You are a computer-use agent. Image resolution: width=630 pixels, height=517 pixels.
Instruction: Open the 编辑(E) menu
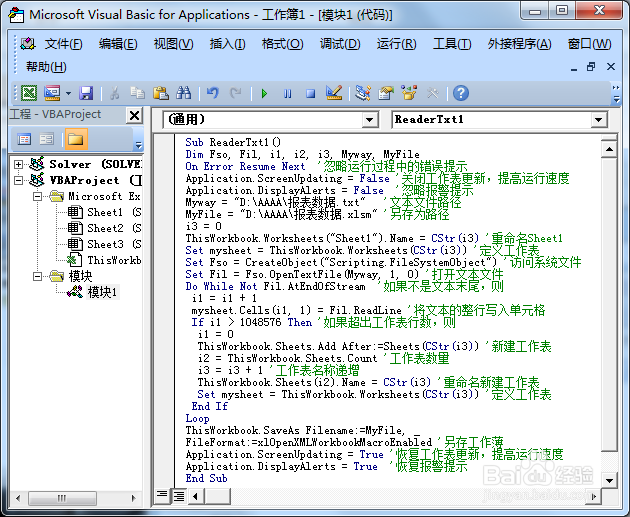pyautogui.click(x=118, y=44)
